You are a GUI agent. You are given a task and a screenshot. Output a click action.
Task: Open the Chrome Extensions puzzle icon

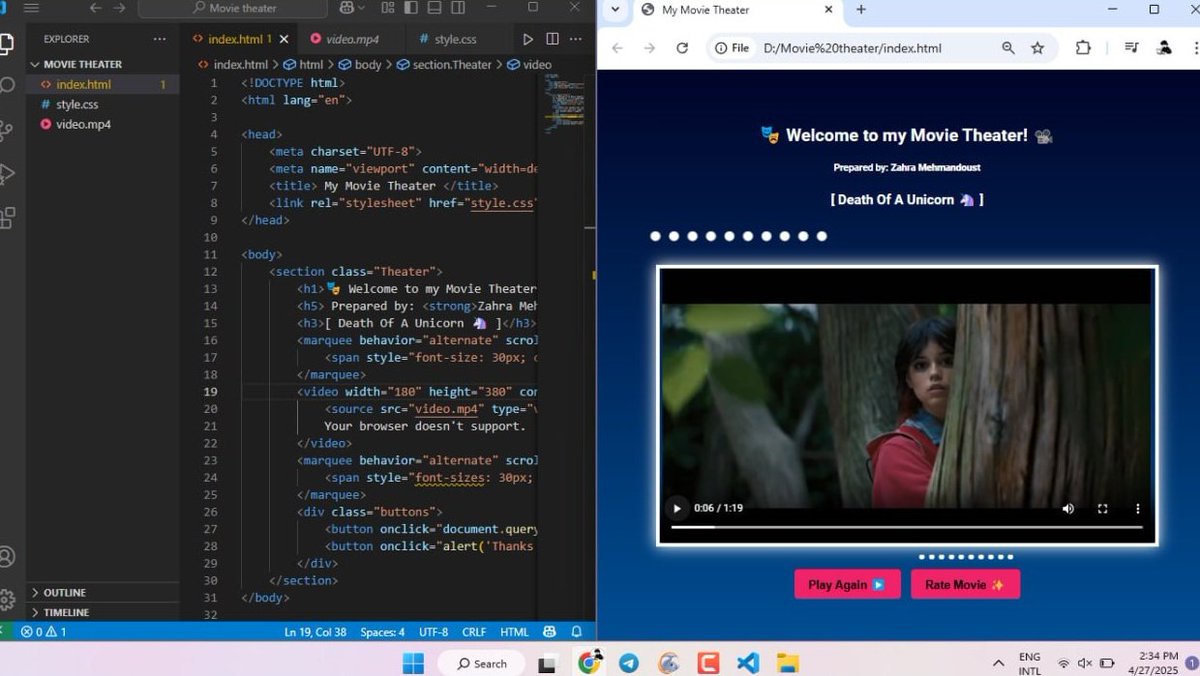pyautogui.click(x=1083, y=48)
